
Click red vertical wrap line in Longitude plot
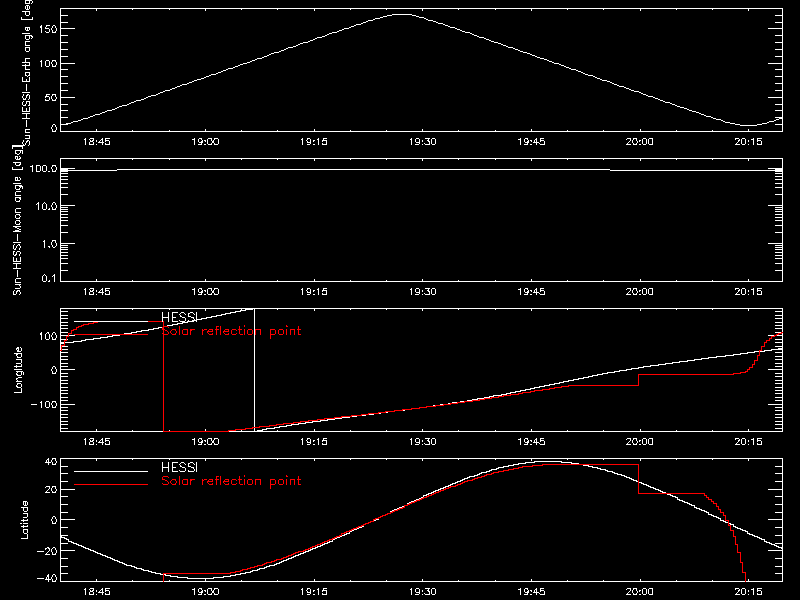click(163, 377)
